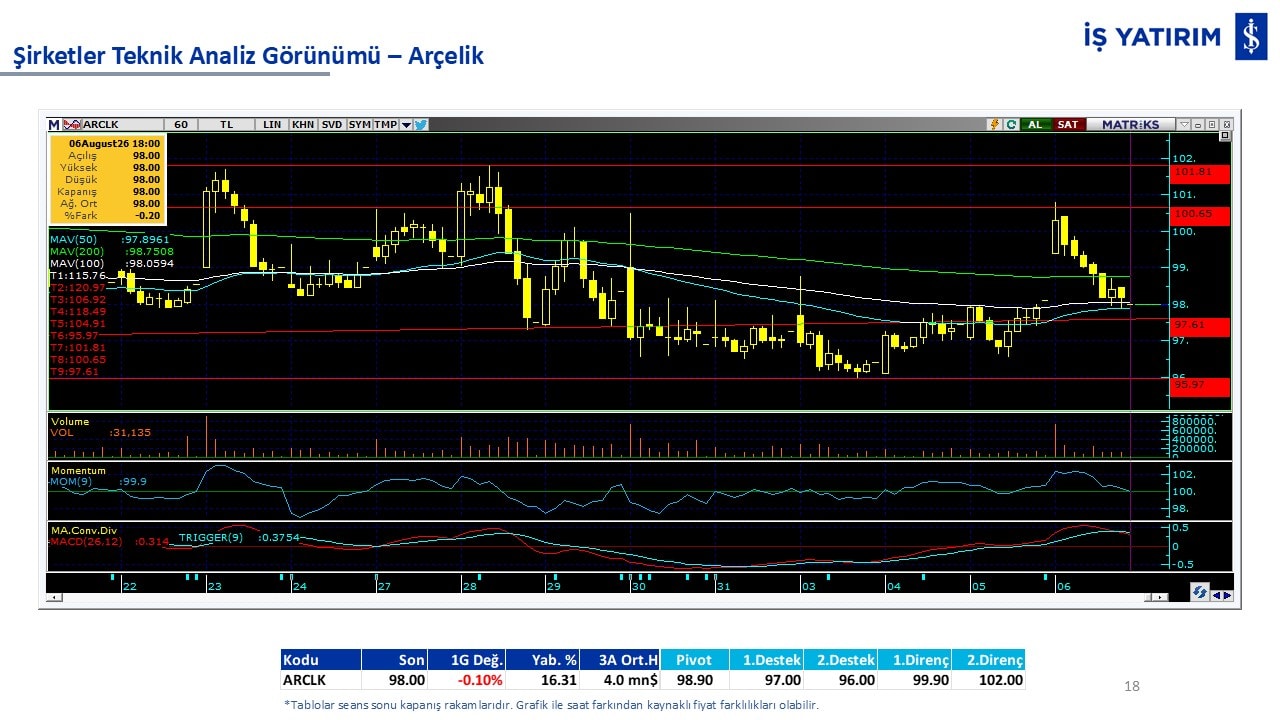Click the MAV(50) indicator label
This screenshot has width=1280, height=720.
tap(110, 240)
